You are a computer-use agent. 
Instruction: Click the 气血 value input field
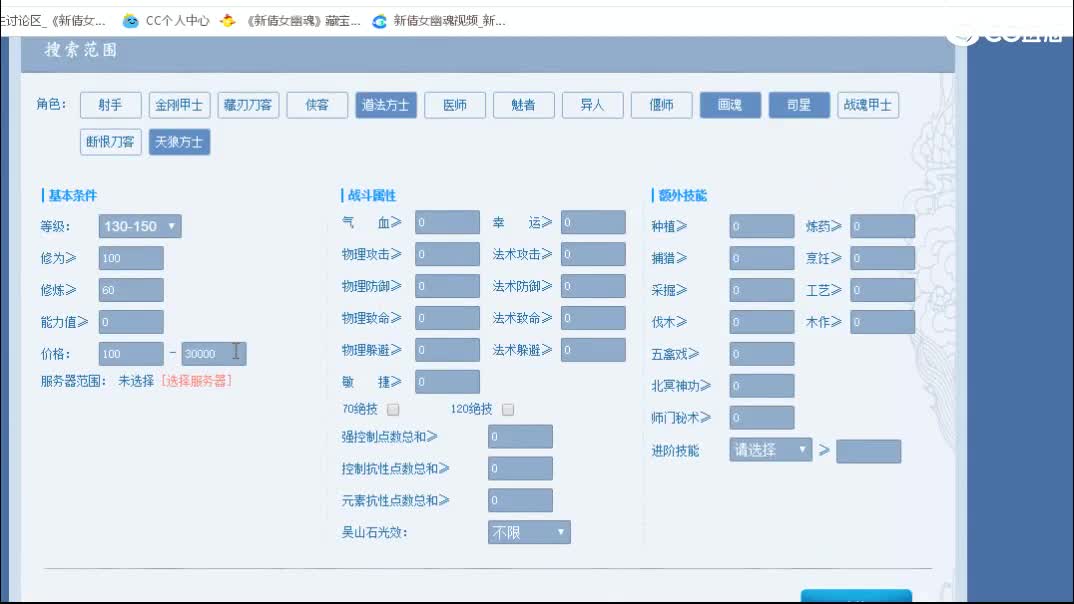tap(447, 222)
